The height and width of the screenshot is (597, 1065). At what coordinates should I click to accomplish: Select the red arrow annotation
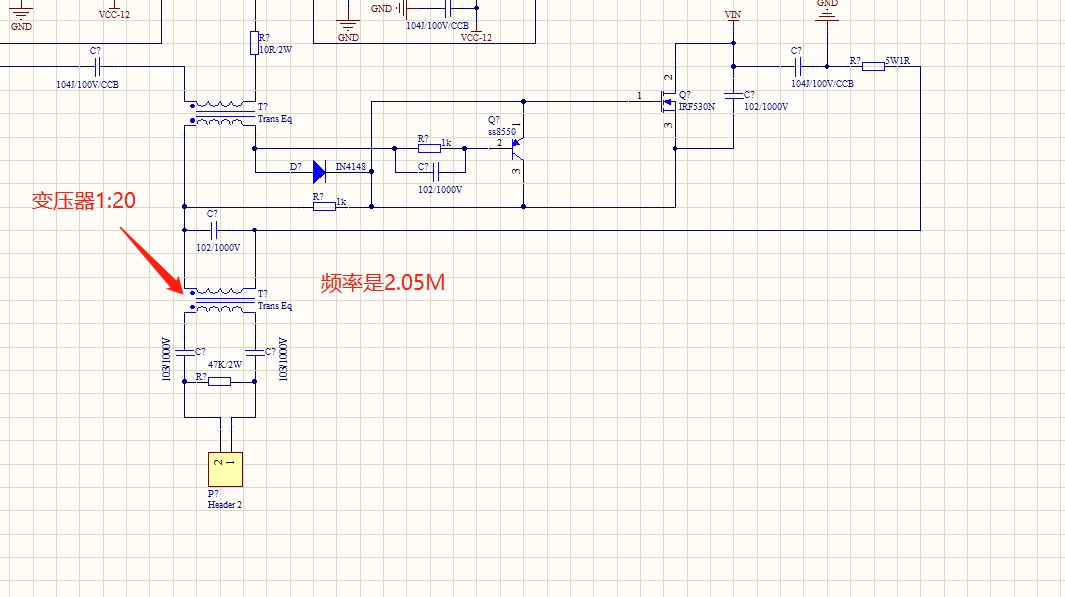(x=151, y=259)
